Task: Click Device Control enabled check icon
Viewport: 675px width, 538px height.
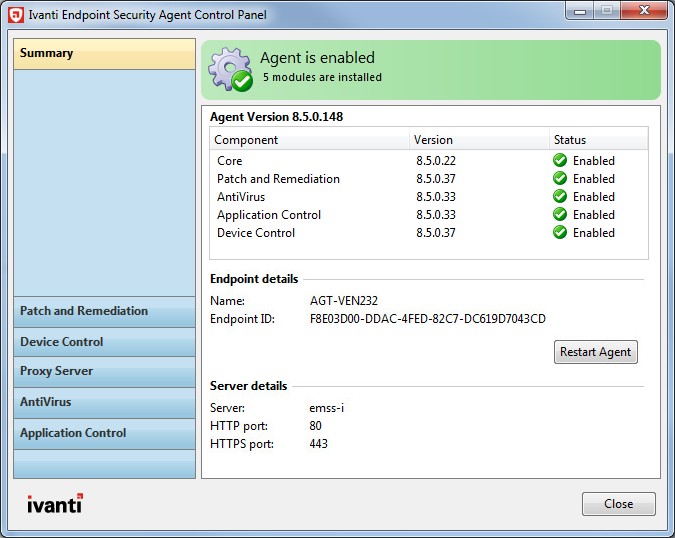Action: point(560,233)
